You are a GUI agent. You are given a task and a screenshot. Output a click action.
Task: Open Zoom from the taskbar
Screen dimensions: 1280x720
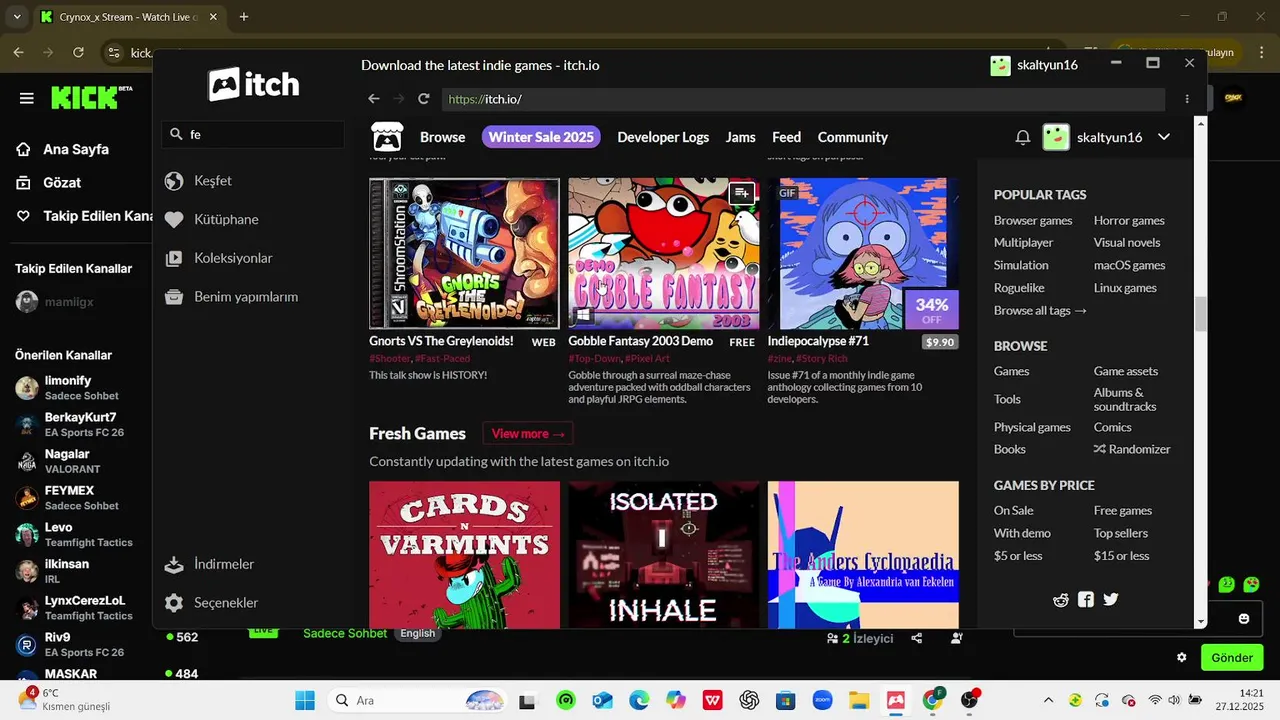point(822,700)
